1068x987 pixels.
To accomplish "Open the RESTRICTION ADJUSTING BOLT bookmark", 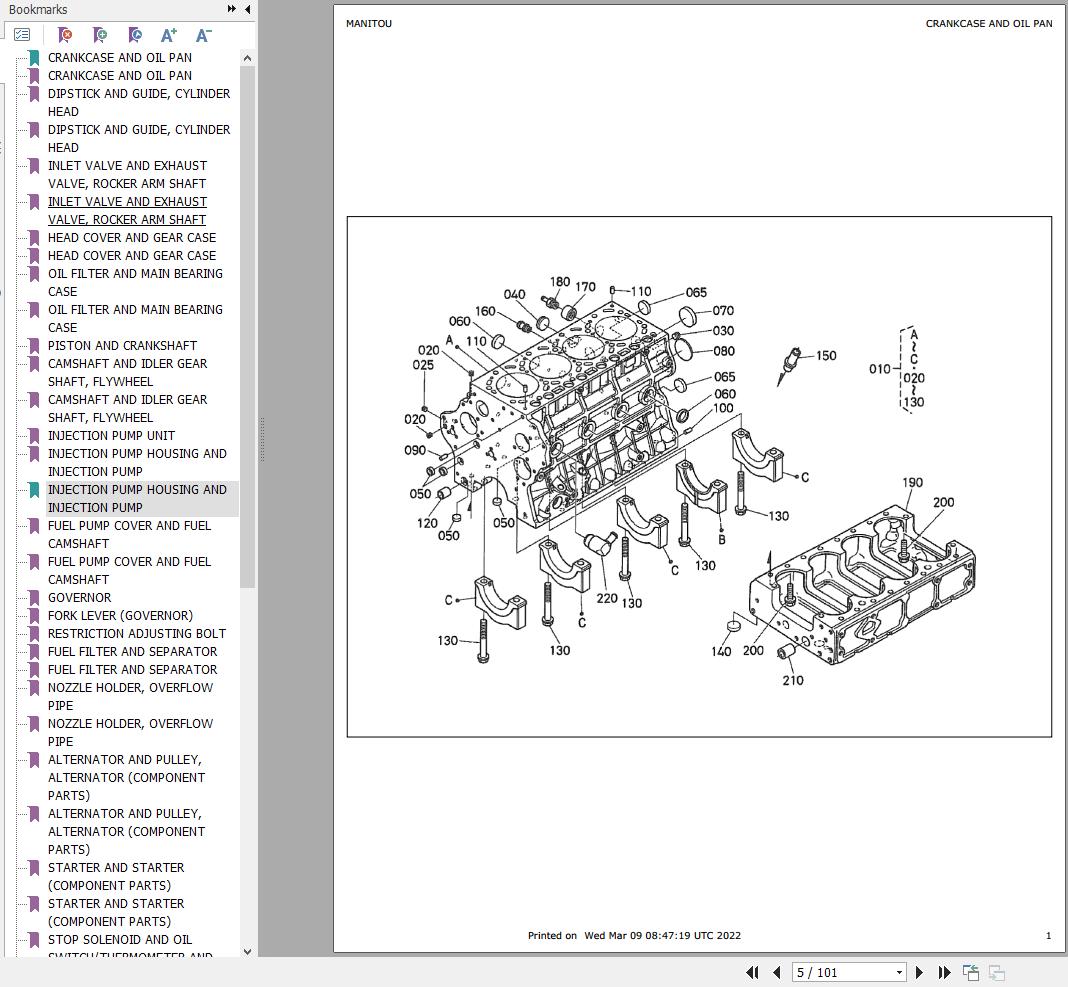I will pos(136,633).
